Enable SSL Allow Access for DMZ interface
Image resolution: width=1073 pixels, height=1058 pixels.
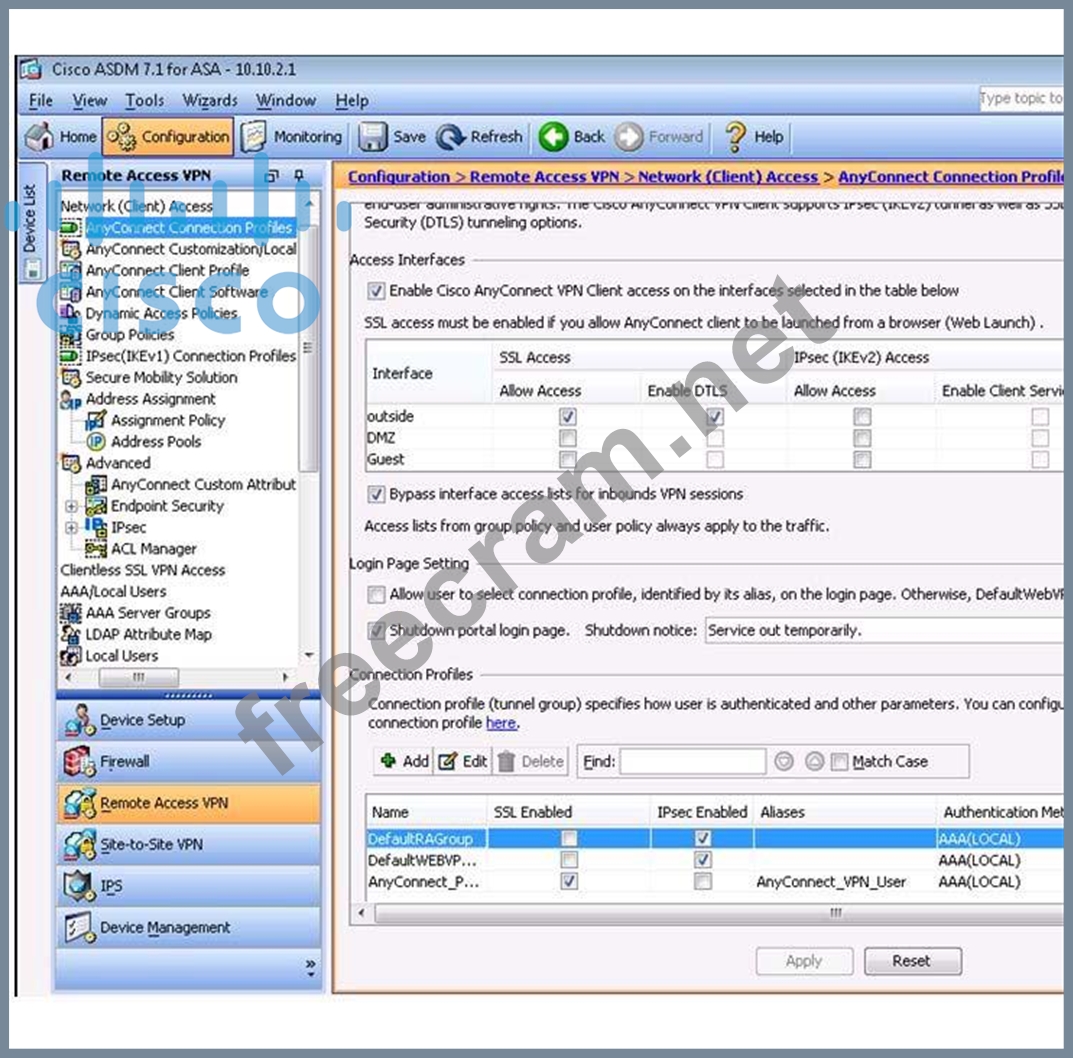tap(568, 438)
